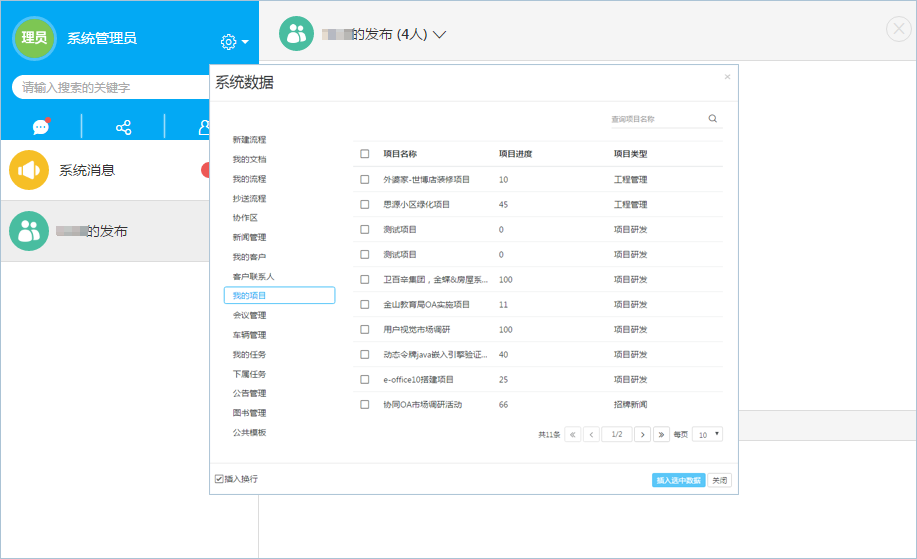
Task: Select 客户联系人 in the left menu
Action: point(253,277)
